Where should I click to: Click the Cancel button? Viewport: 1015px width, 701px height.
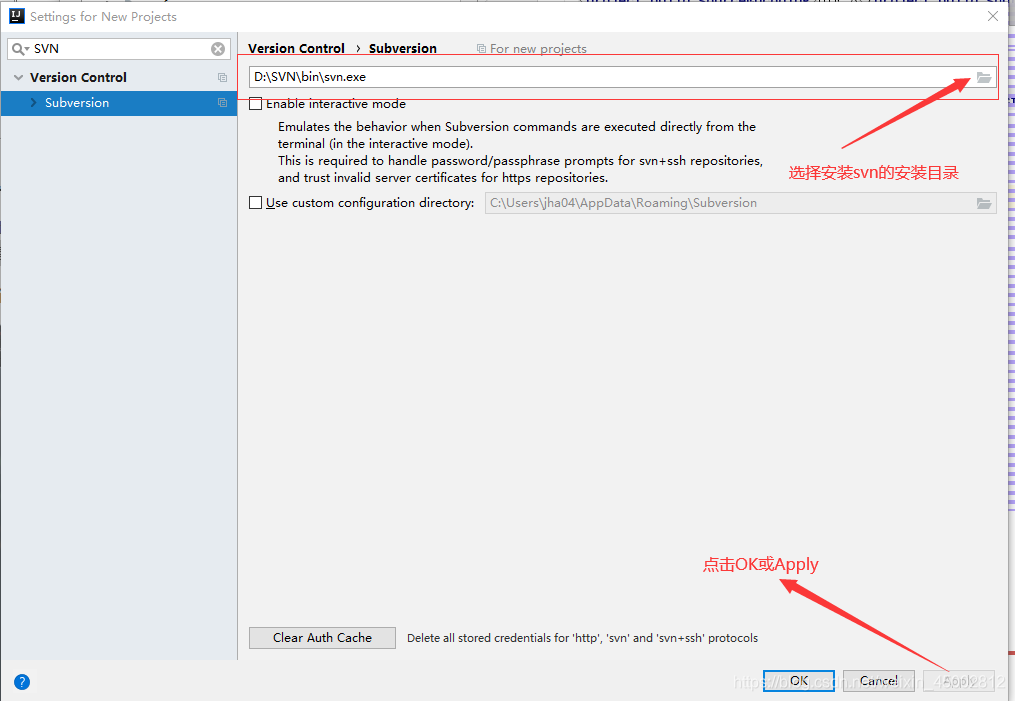click(x=878, y=681)
